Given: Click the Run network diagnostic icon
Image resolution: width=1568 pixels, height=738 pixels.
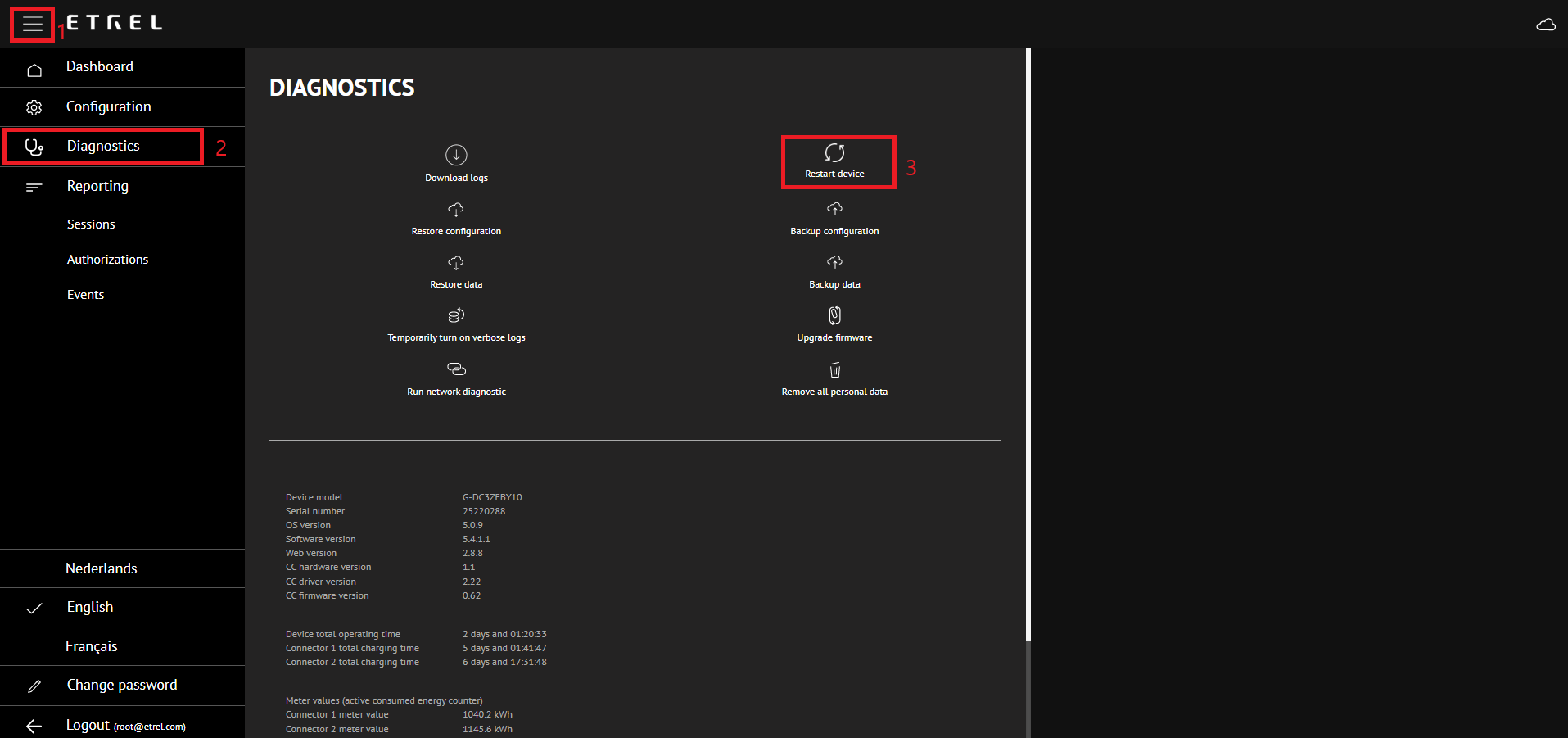Looking at the screenshot, I should [x=456, y=369].
